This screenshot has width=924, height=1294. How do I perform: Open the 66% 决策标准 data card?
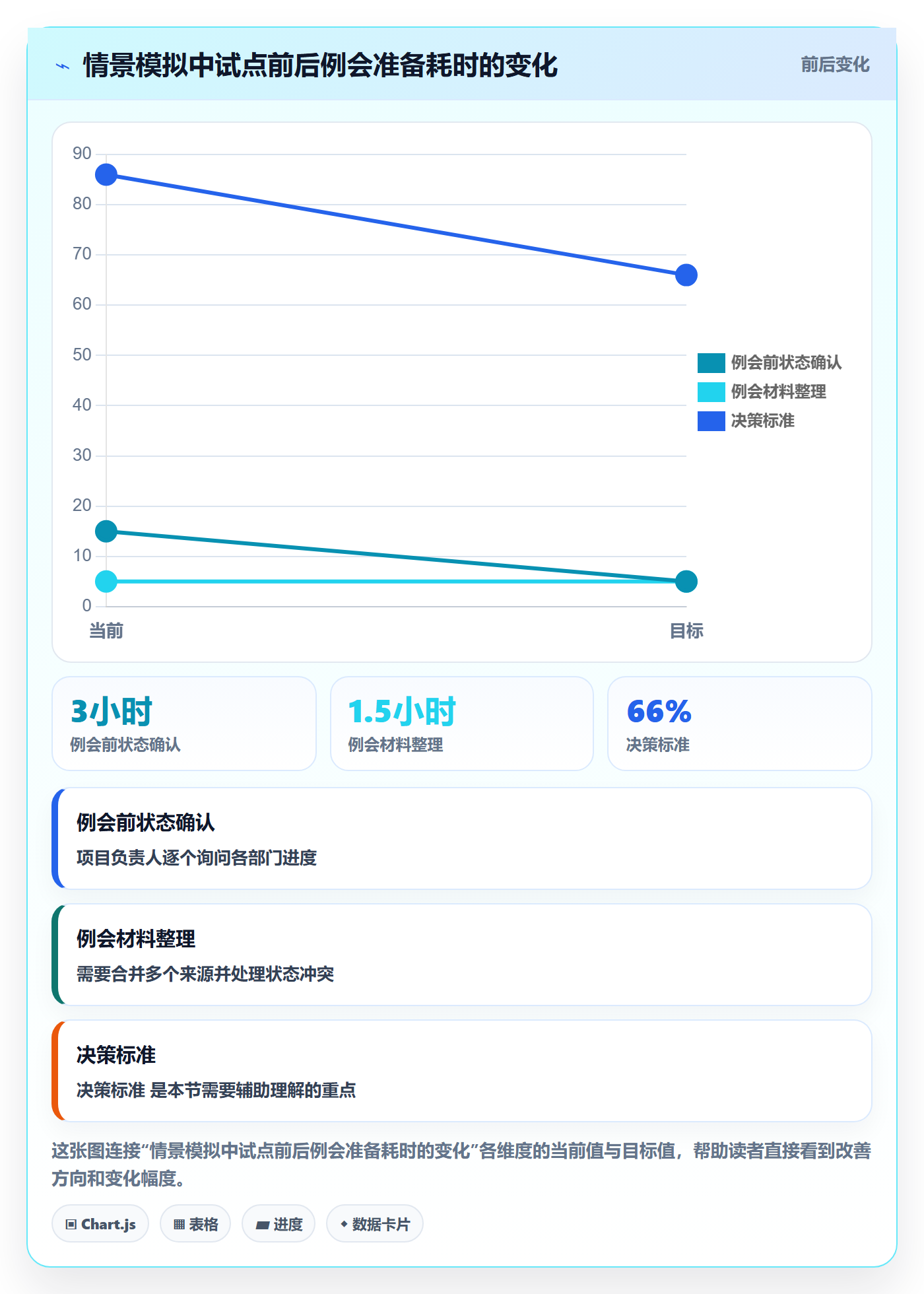pos(740,724)
